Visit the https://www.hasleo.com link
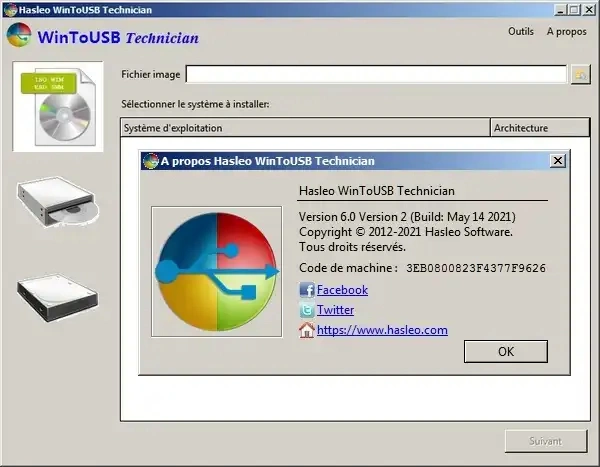 [382, 330]
